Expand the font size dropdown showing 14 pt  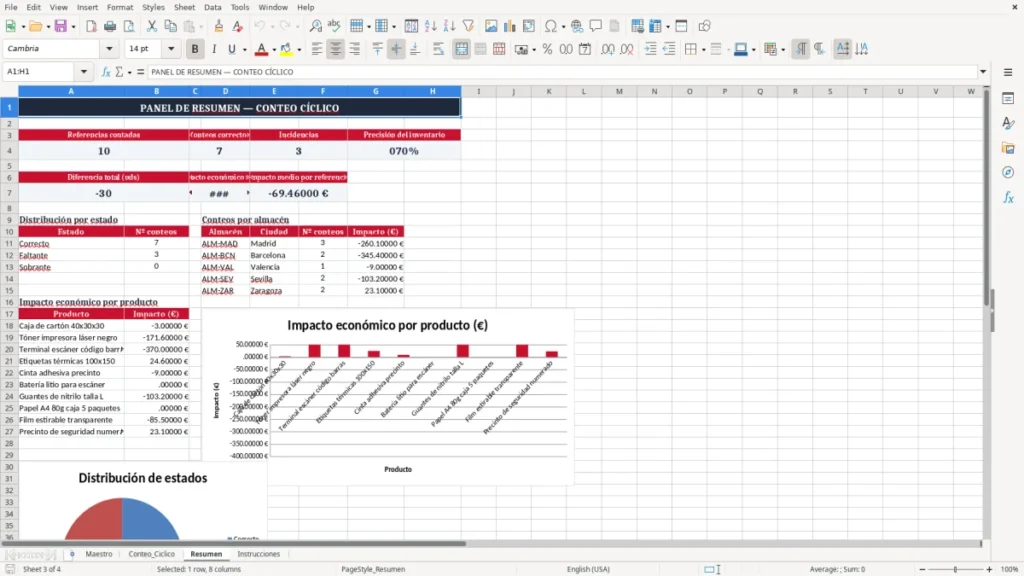[x=171, y=49]
